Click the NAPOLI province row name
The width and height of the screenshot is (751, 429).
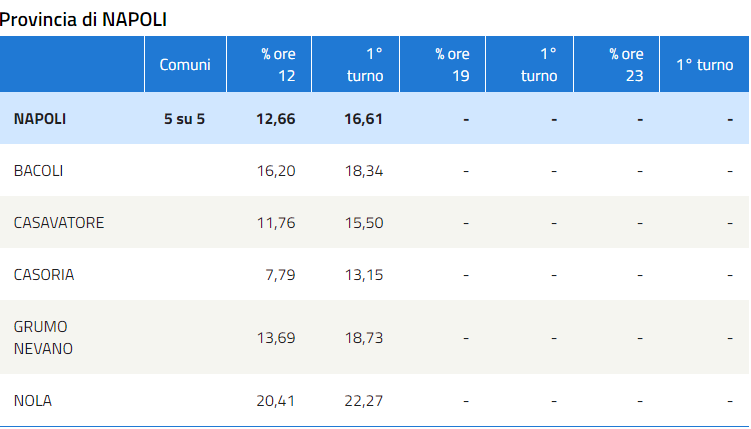pyautogui.click(x=40, y=119)
